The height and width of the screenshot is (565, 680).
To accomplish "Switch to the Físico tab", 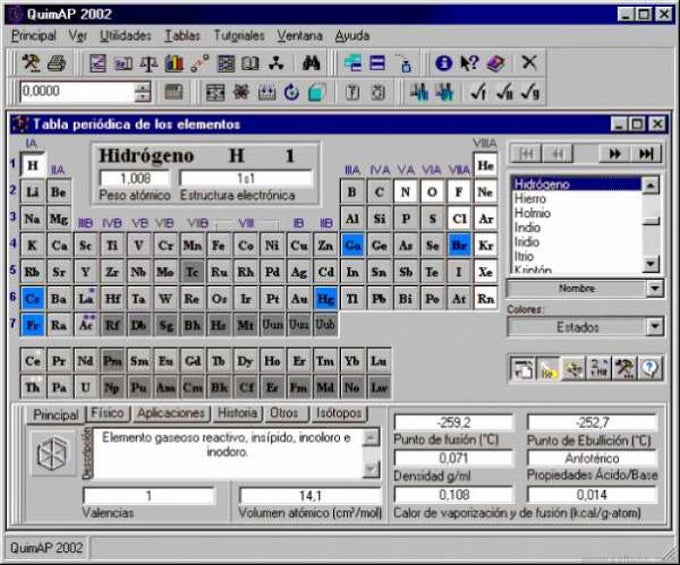I will point(108,413).
